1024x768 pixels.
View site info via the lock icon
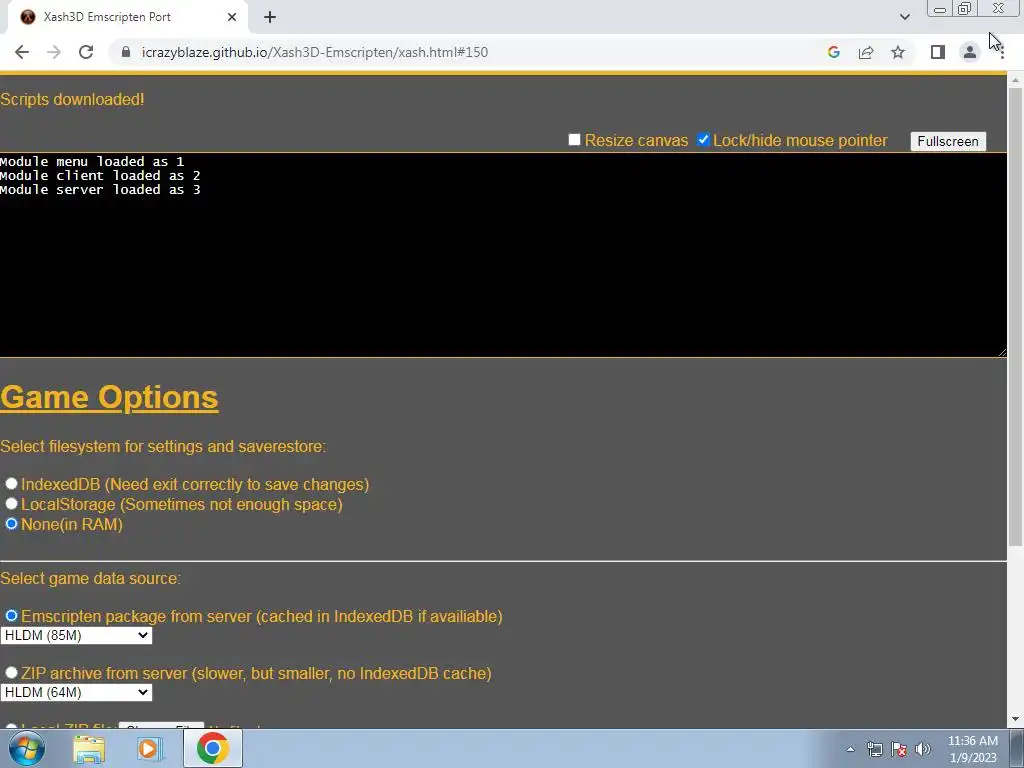126,52
